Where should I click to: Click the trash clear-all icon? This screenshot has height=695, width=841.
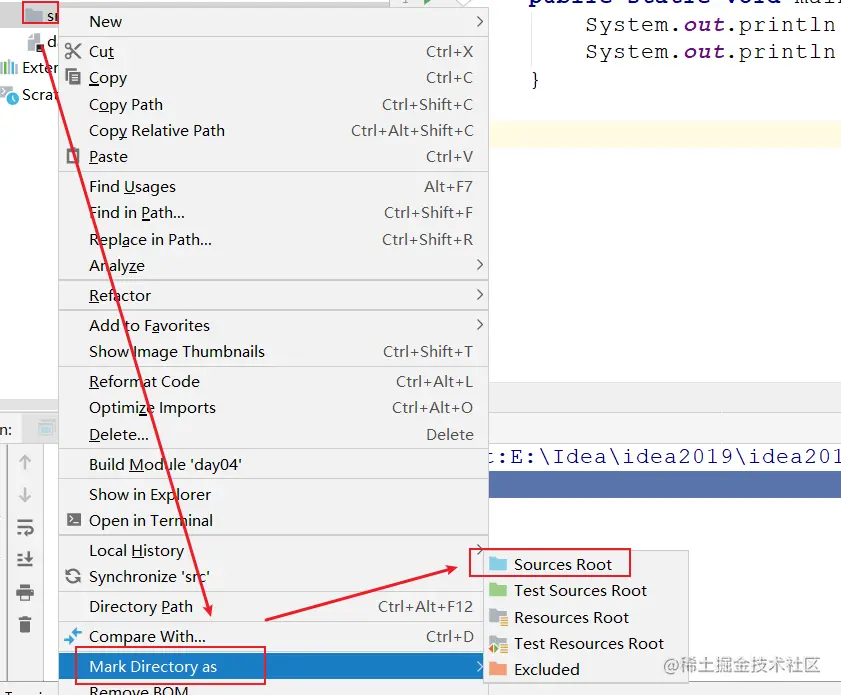[x=25, y=624]
